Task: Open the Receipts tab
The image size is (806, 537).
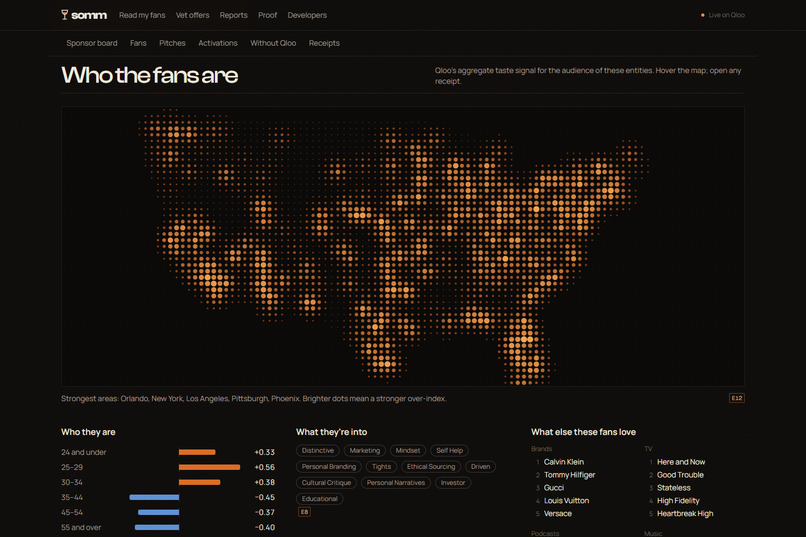Action: pyautogui.click(x=324, y=43)
